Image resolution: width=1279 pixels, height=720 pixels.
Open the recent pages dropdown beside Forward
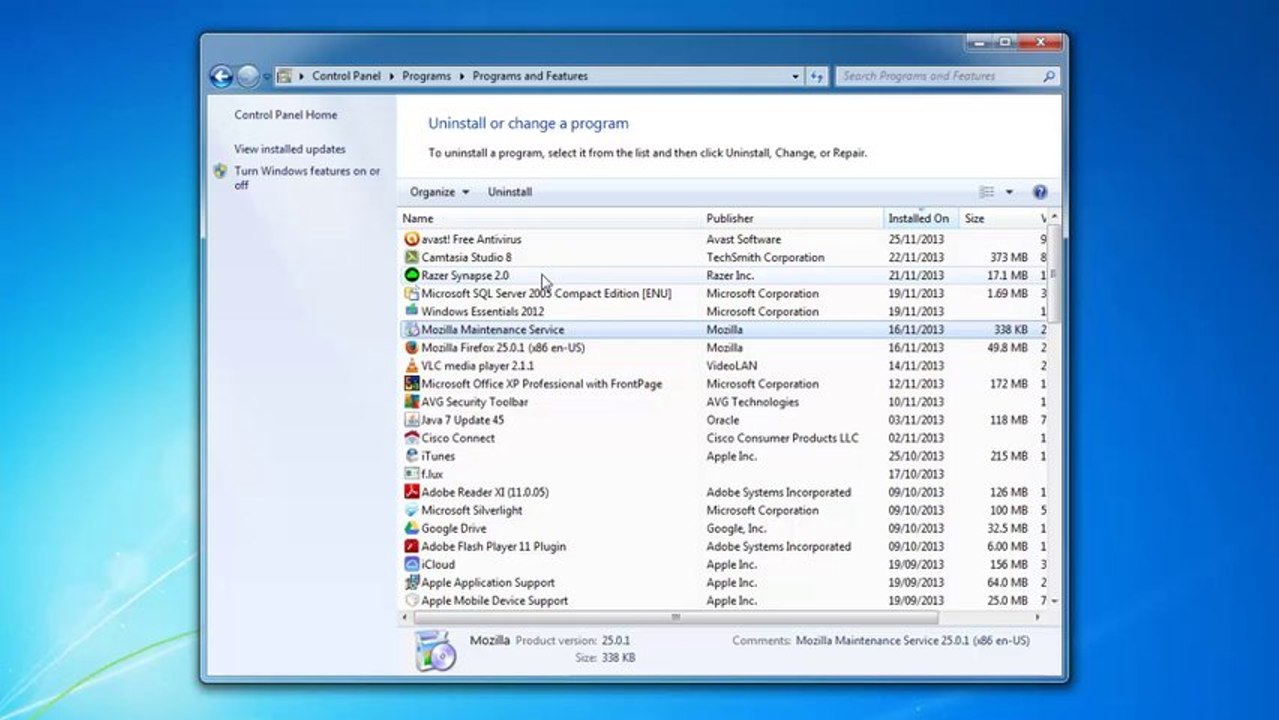[267, 76]
